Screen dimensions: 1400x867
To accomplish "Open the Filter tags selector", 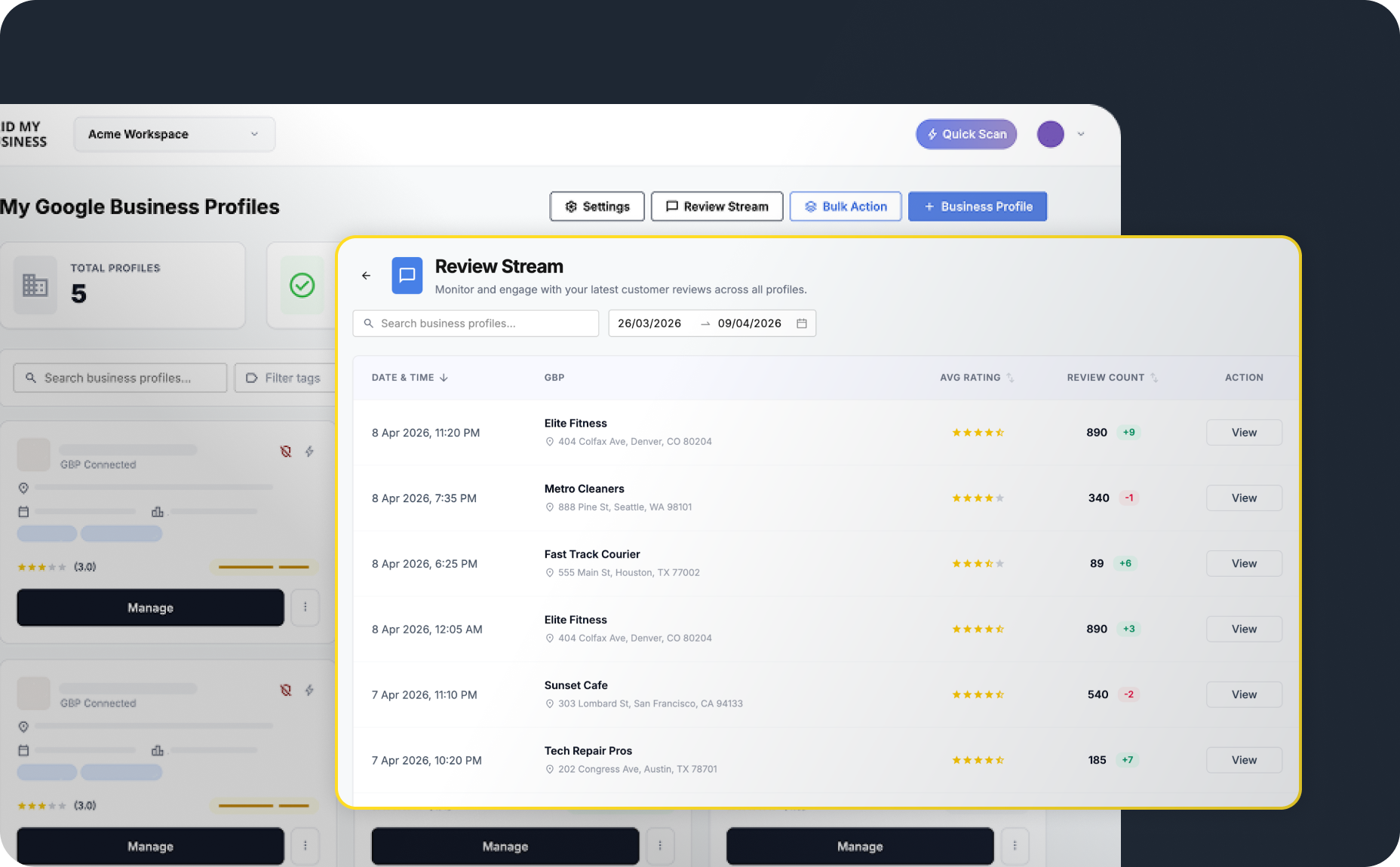I will tap(284, 378).
